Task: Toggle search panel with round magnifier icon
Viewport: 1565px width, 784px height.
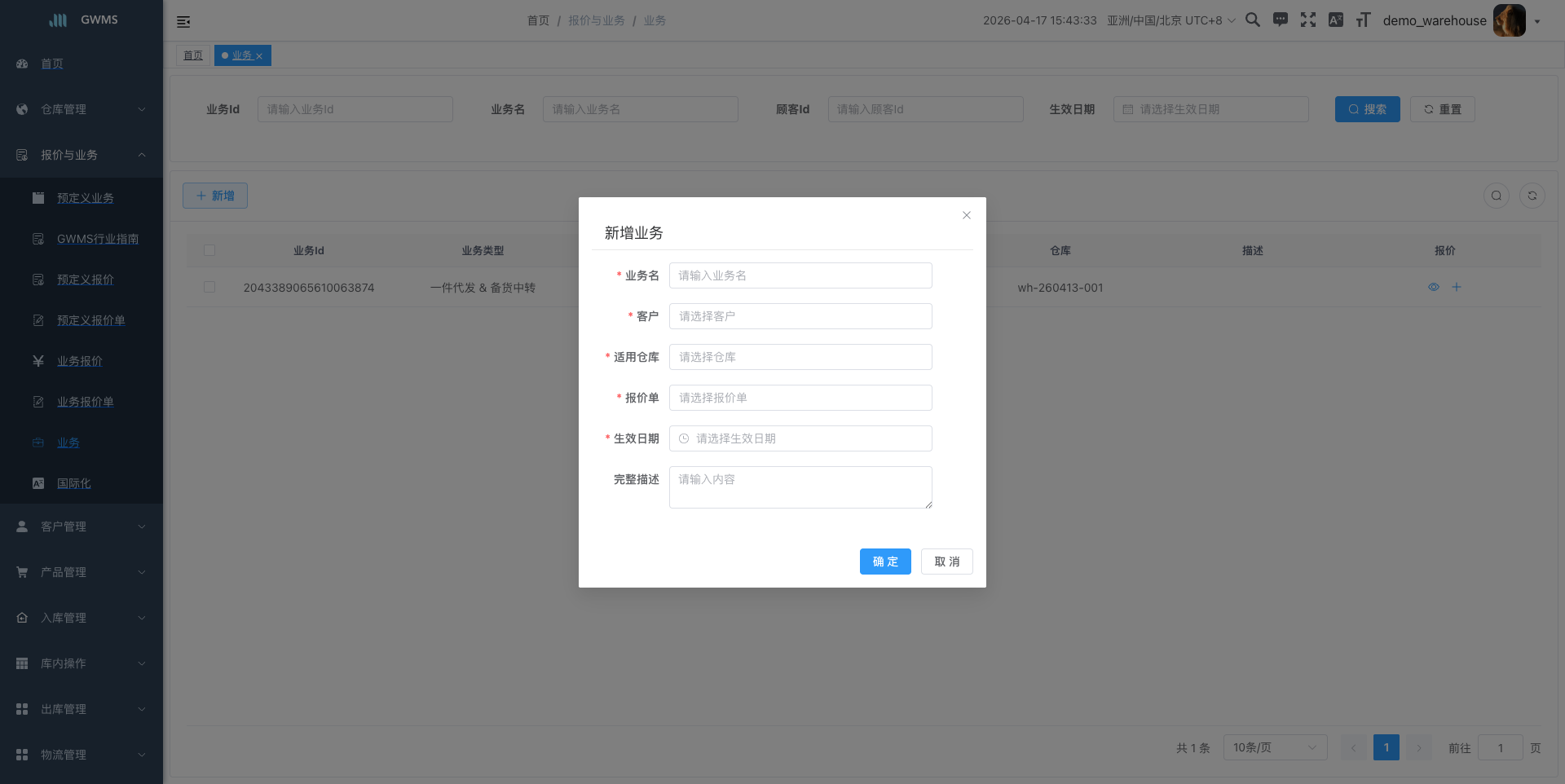Action: [x=1497, y=196]
